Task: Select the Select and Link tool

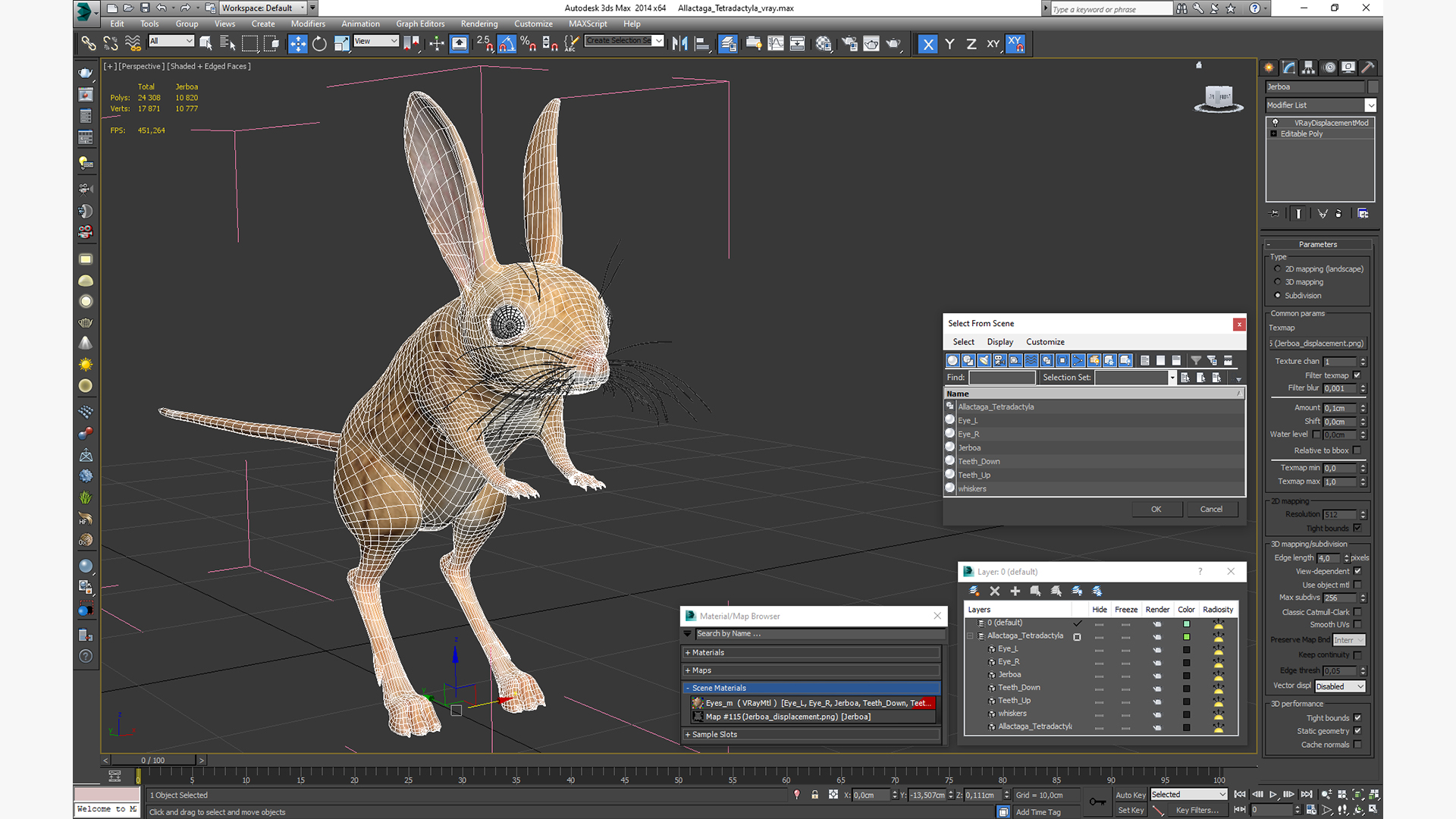Action: (89, 44)
